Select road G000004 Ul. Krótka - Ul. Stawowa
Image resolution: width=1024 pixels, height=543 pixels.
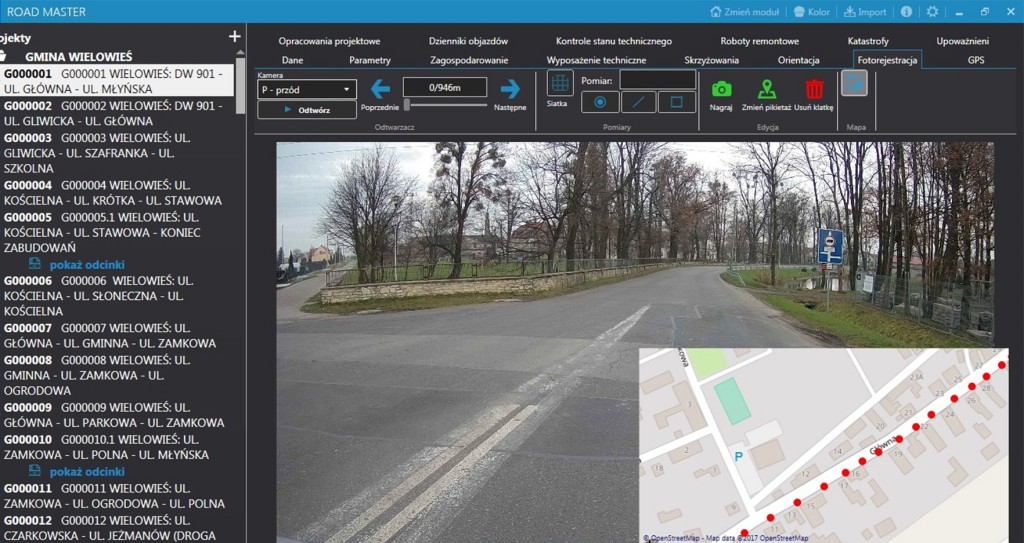click(116, 193)
